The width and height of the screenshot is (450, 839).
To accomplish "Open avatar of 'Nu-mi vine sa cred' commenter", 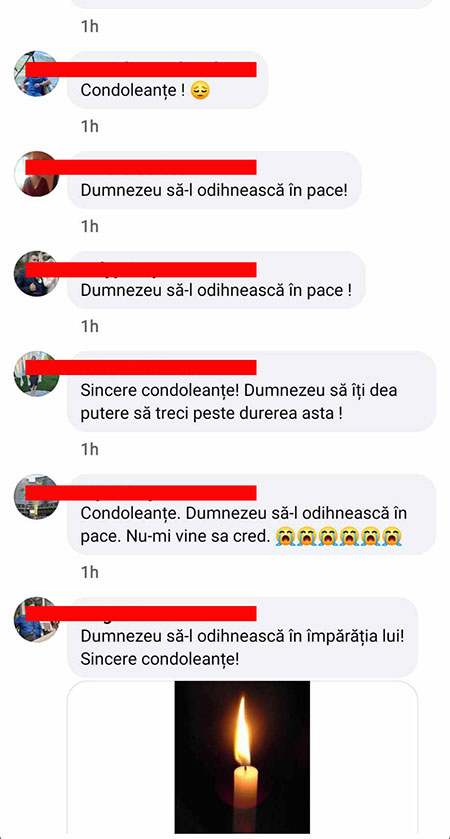I will click(x=36, y=497).
